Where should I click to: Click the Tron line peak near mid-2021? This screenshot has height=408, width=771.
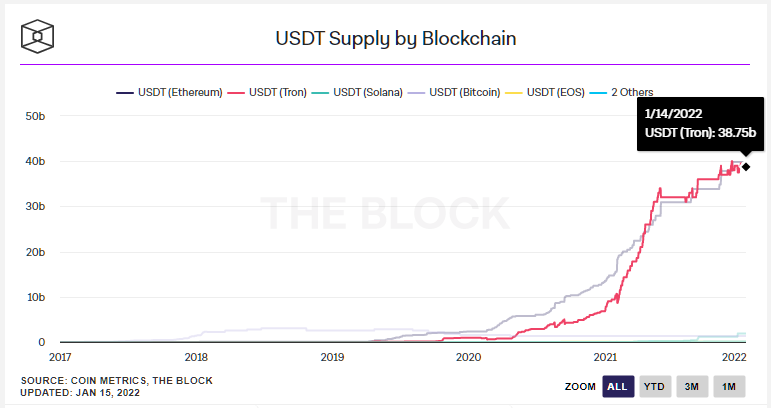[660, 188]
